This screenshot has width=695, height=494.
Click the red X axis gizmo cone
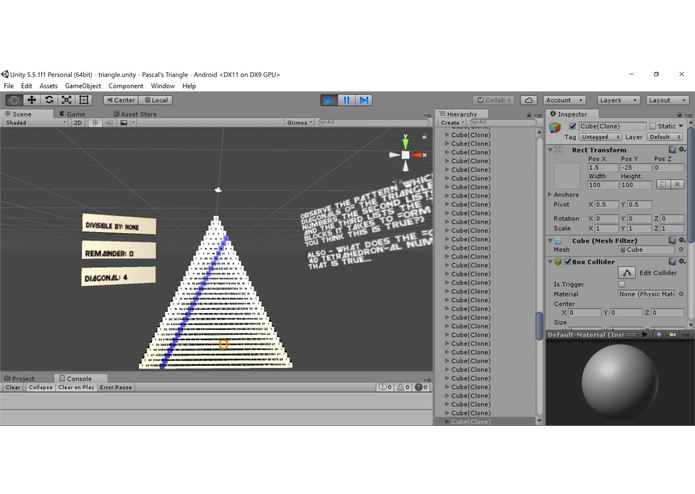pos(417,155)
